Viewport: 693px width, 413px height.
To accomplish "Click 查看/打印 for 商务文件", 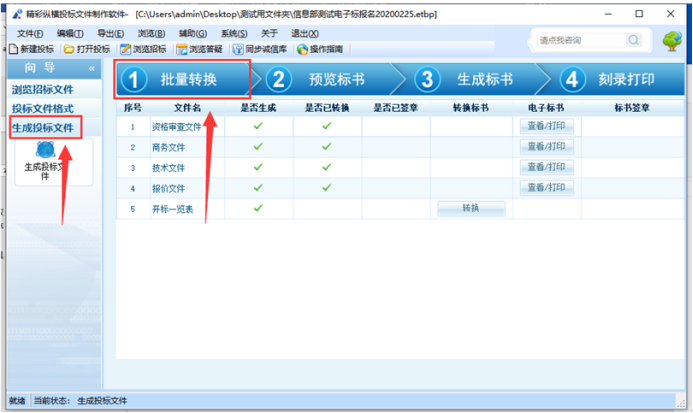I will (546, 146).
